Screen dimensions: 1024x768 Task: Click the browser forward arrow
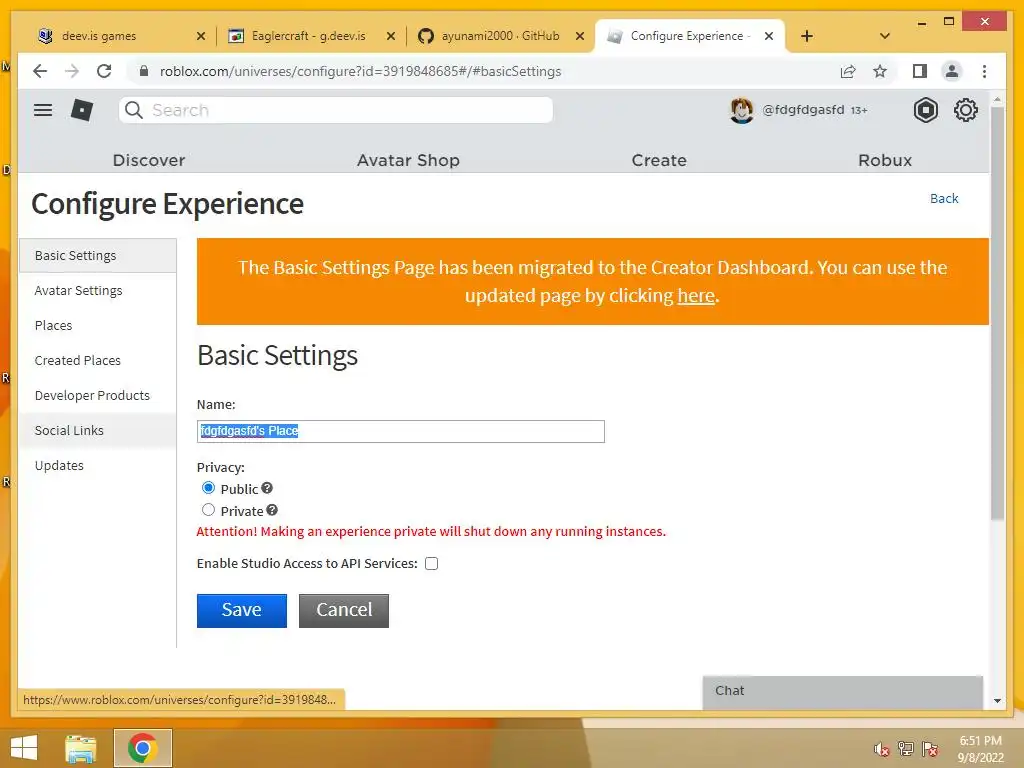point(72,71)
